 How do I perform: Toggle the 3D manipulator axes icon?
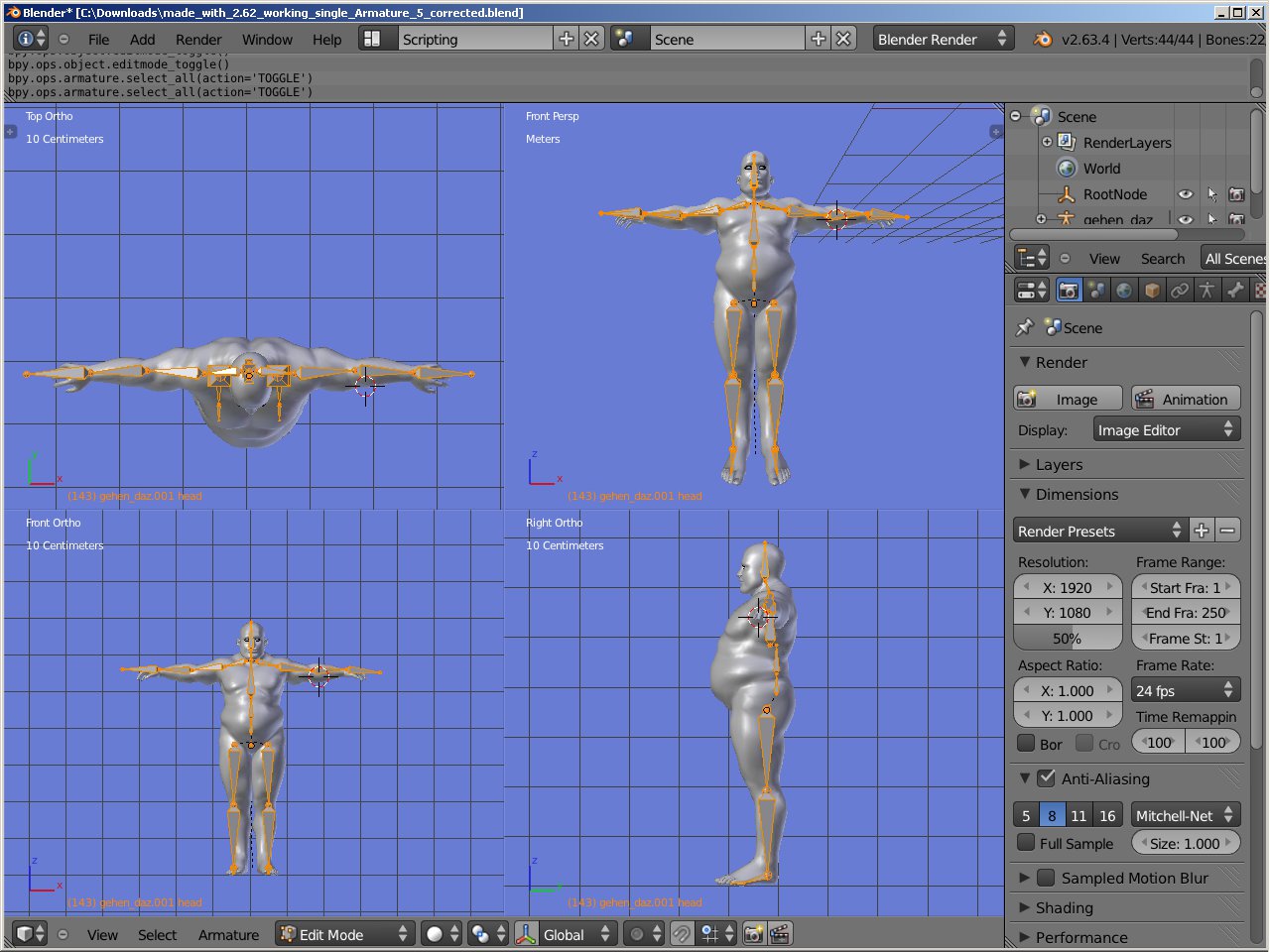pos(527,934)
